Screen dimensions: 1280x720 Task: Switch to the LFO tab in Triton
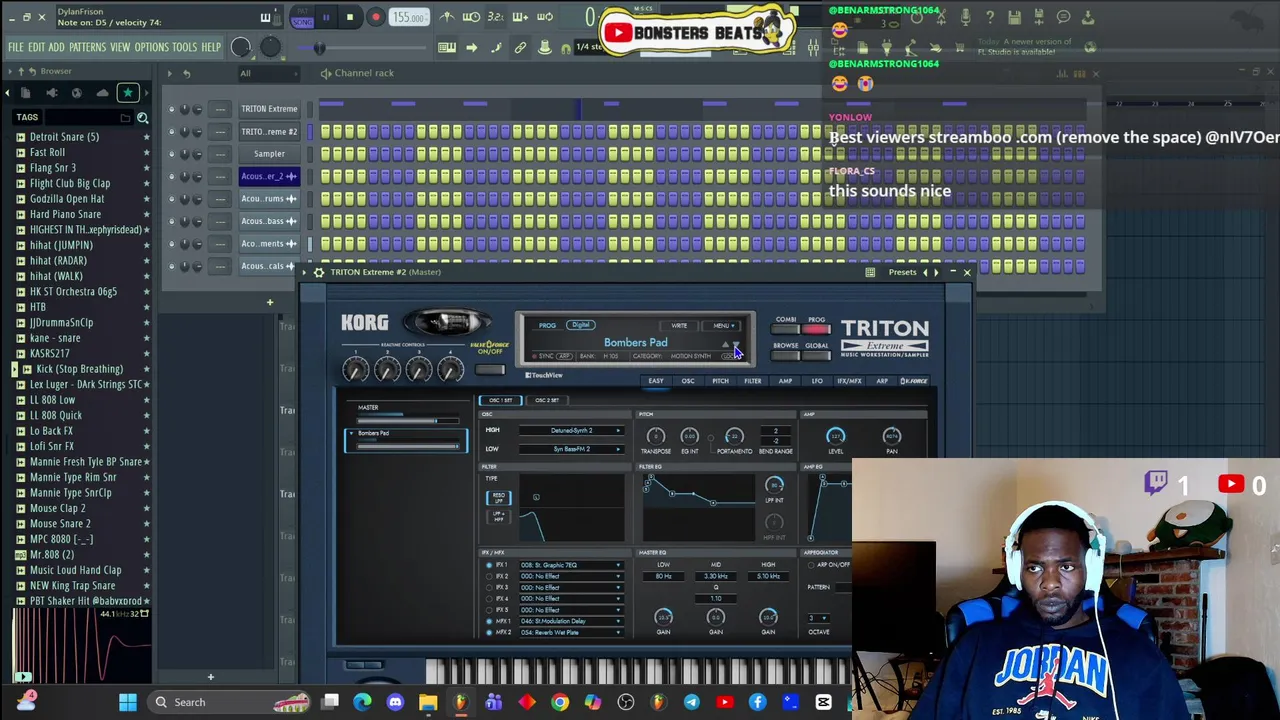(817, 381)
